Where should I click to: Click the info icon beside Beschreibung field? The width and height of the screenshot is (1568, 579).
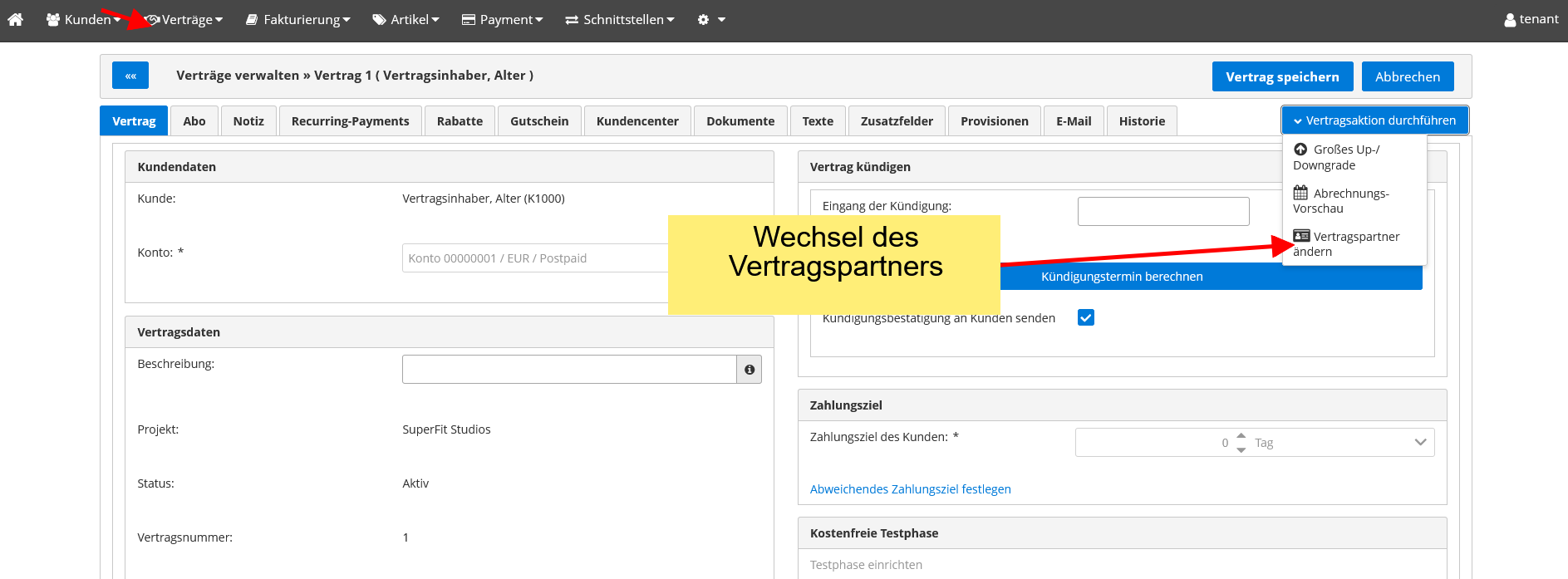tap(749, 370)
